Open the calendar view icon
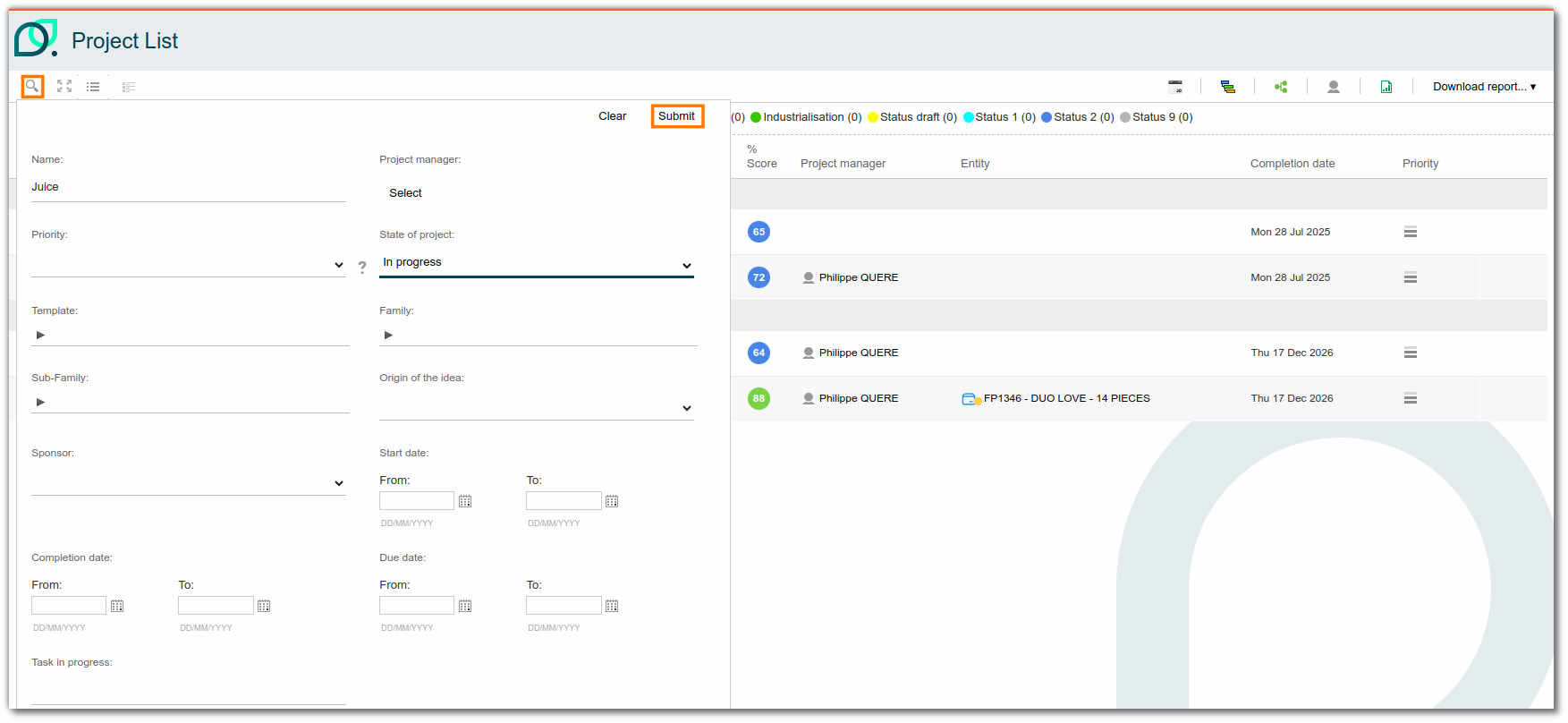Viewport: 1568px width, 723px height. (x=1175, y=87)
